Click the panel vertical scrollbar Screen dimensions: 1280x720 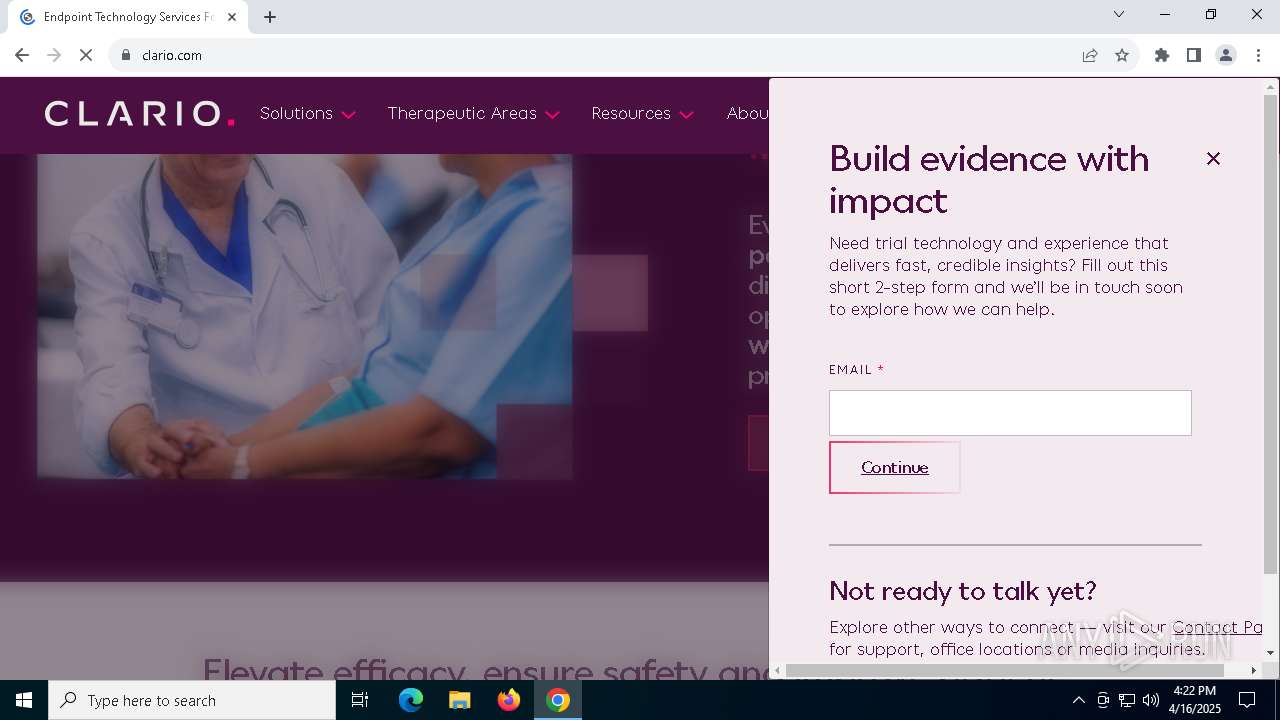1271,334
